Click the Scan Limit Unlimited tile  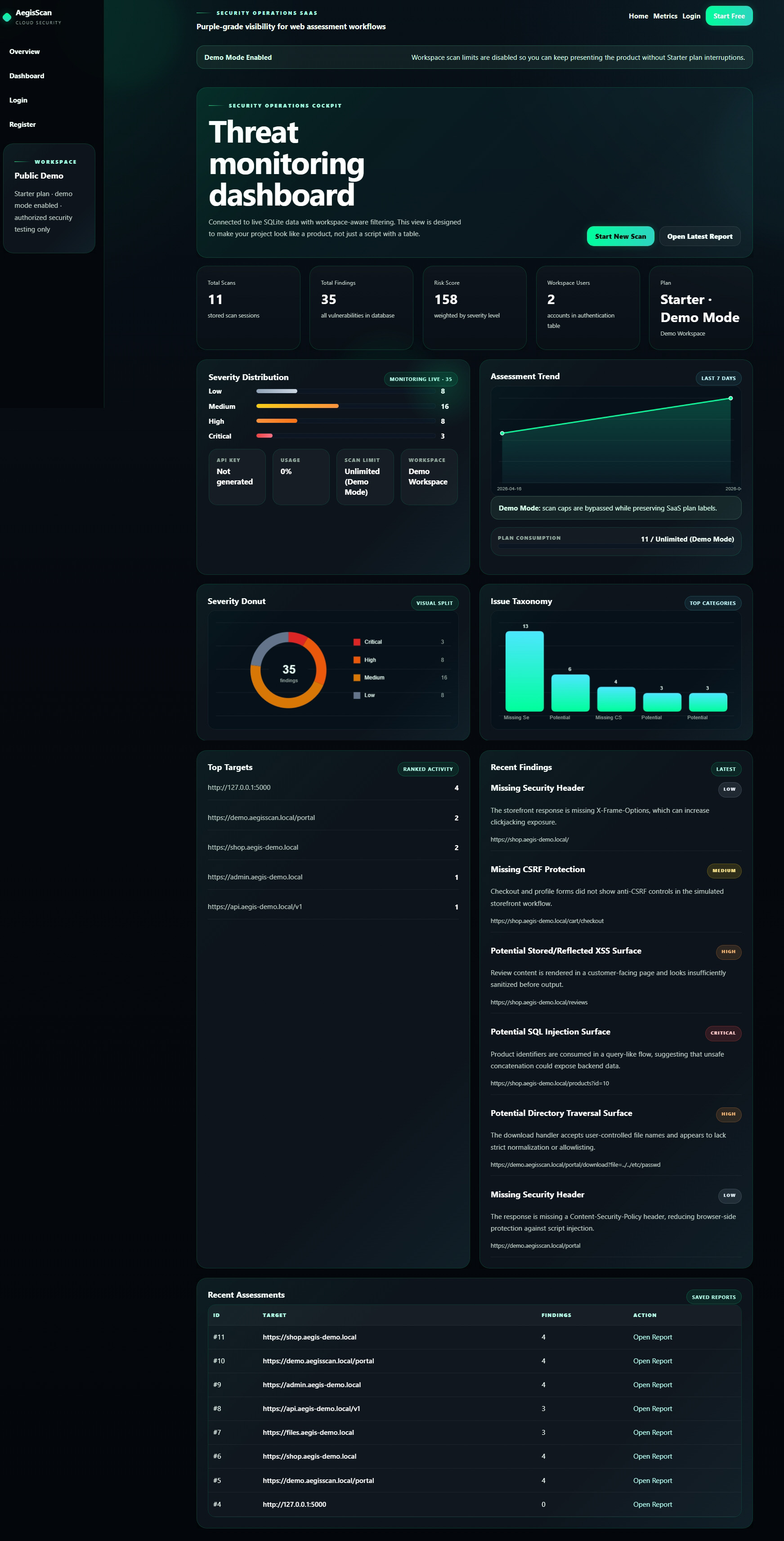coord(365,477)
